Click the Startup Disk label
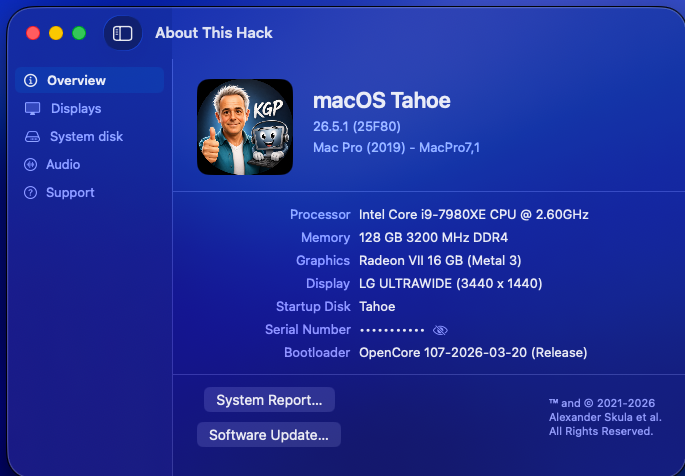This screenshot has width=685, height=476. click(313, 307)
